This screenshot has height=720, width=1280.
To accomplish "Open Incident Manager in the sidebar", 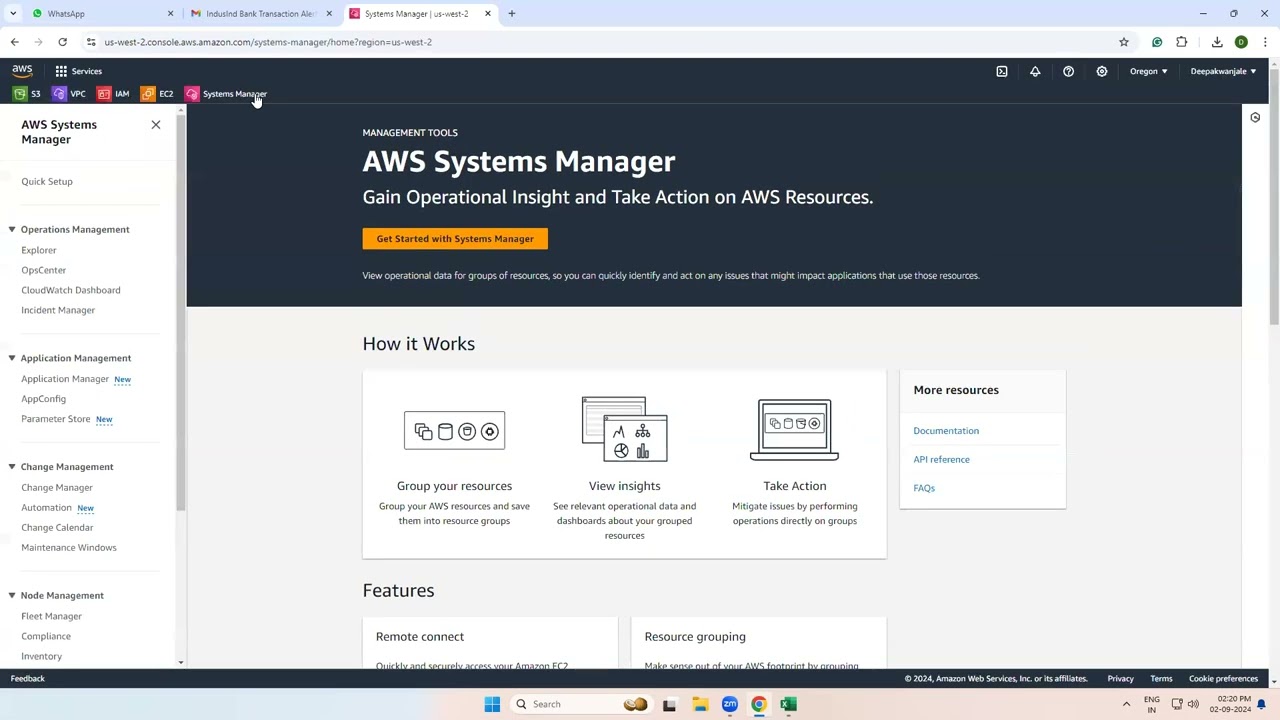I will (x=58, y=310).
